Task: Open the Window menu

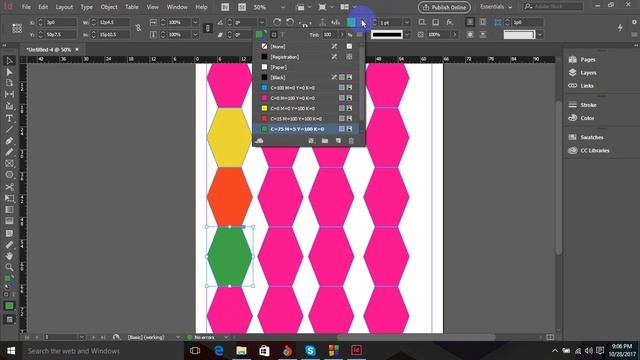Action: 177,7
